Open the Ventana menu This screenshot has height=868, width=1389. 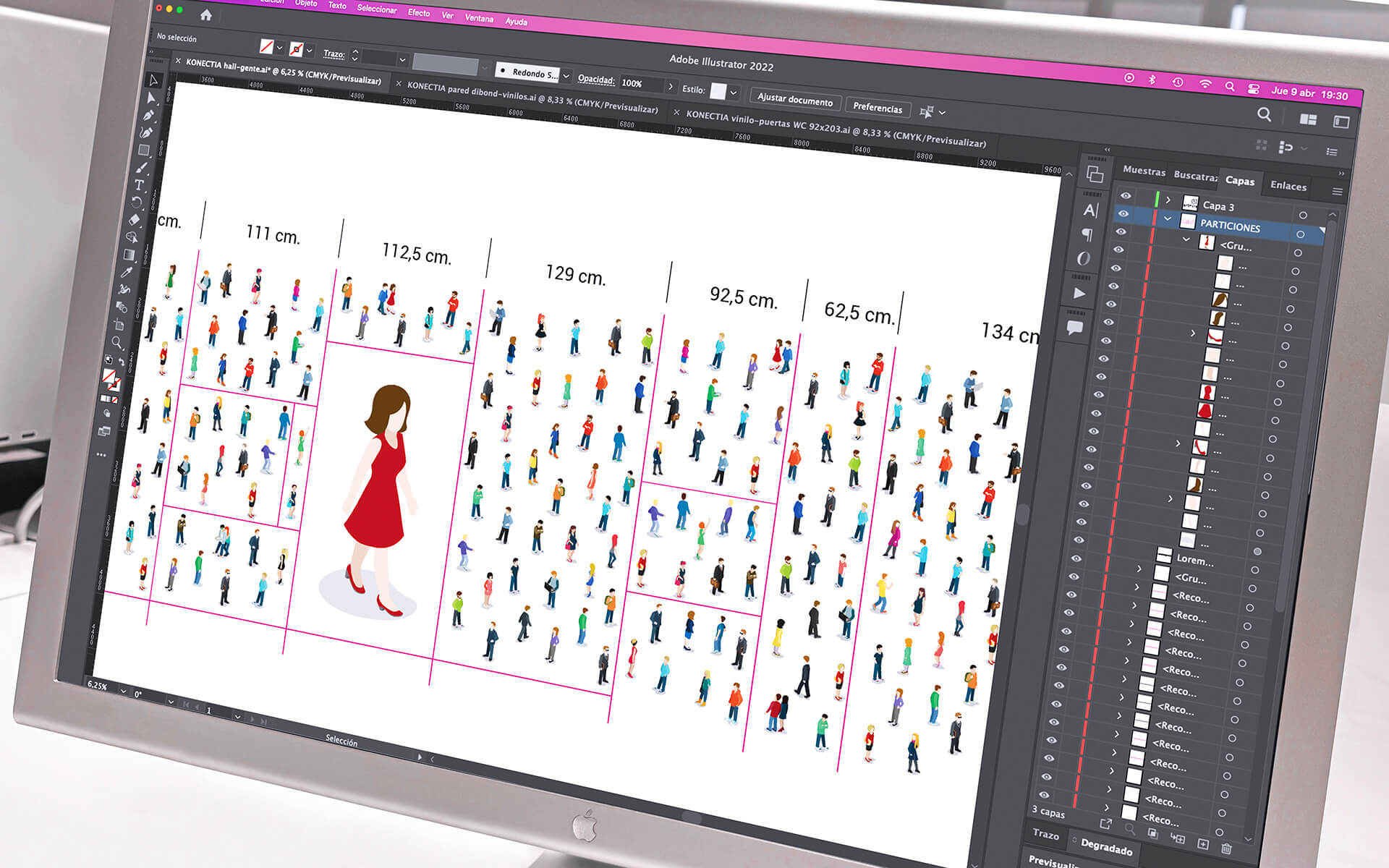pyautogui.click(x=479, y=17)
